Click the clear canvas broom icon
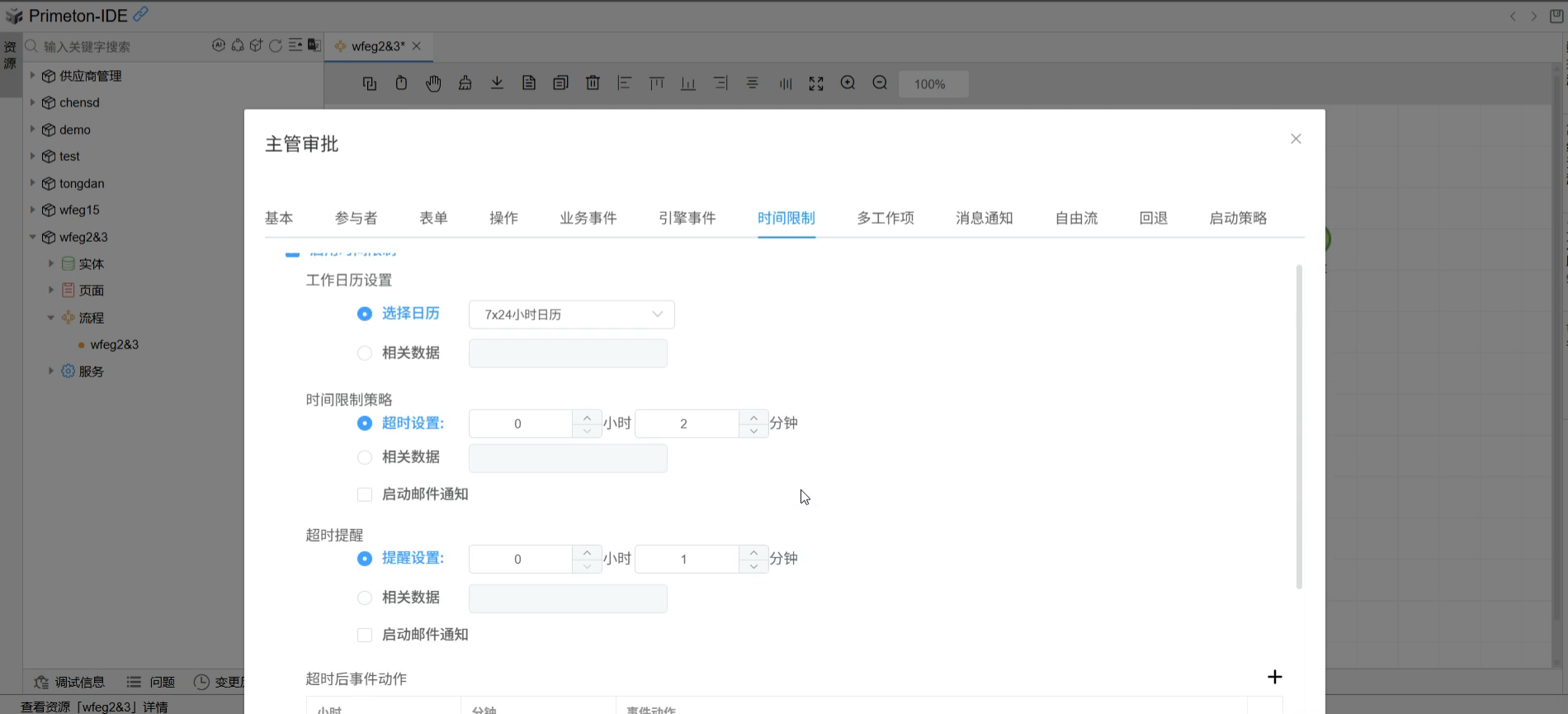 click(465, 83)
